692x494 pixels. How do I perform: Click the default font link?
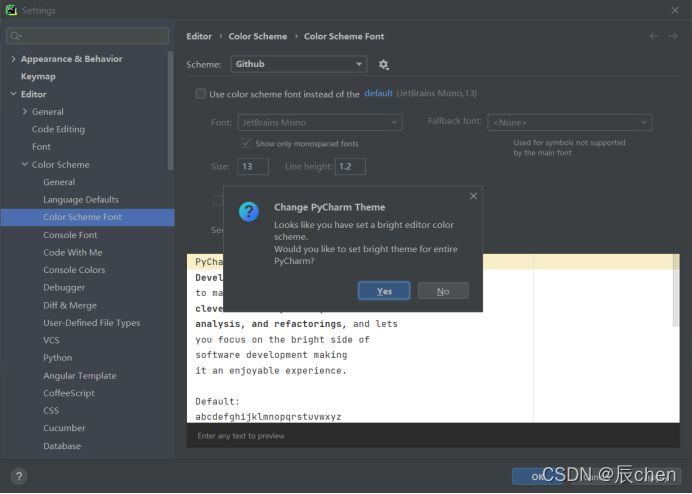378,93
